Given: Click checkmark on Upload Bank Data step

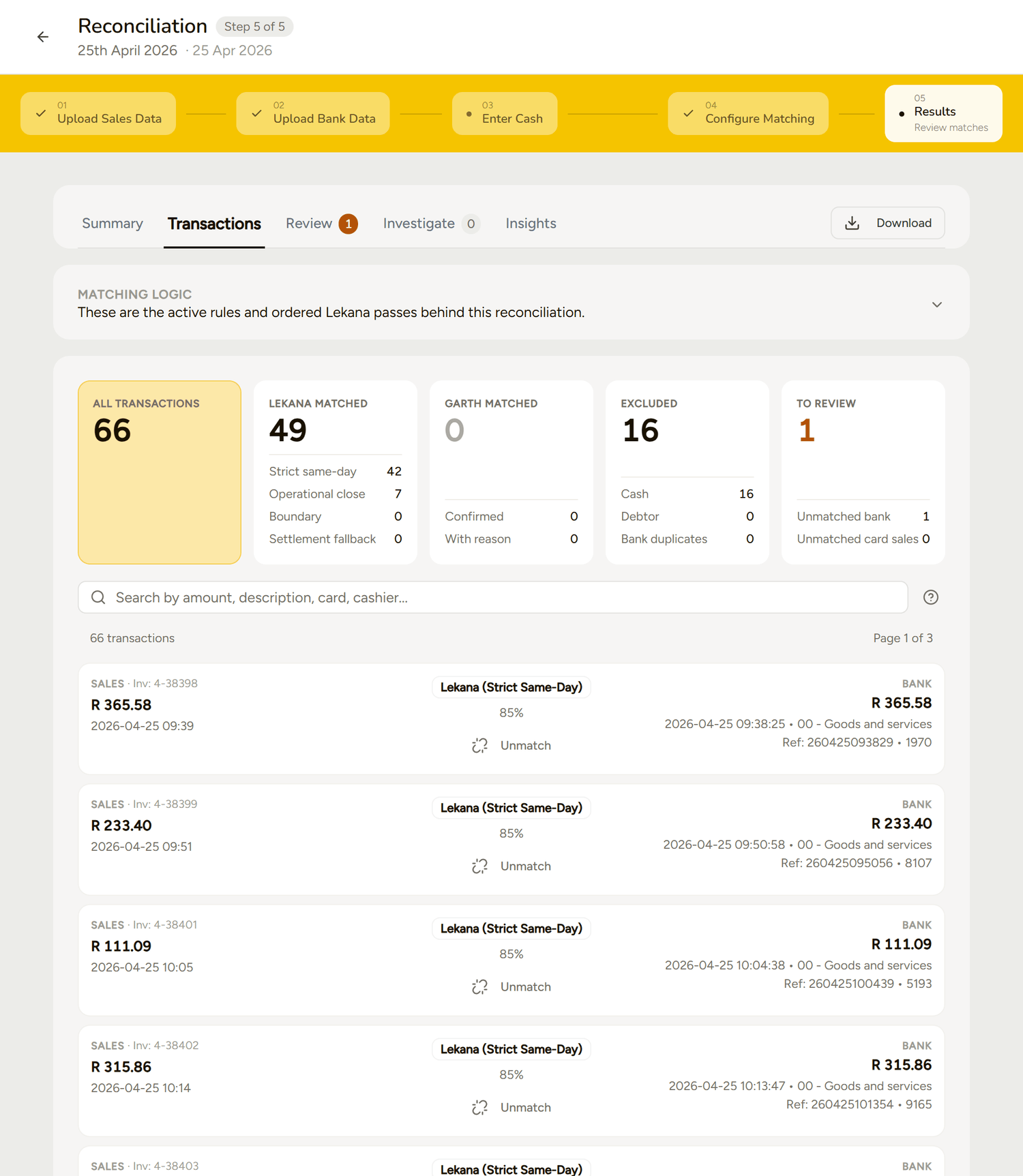Looking at the screenshot, I should tap(256, 113).
